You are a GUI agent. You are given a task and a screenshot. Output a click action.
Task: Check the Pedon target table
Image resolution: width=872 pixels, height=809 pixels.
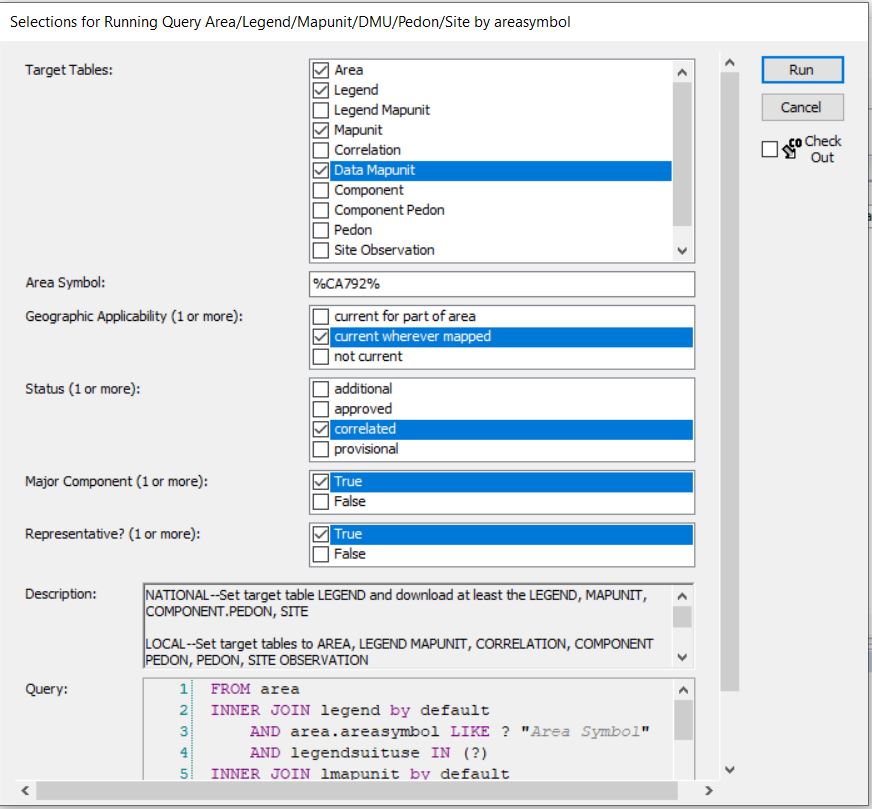[321, 230]
